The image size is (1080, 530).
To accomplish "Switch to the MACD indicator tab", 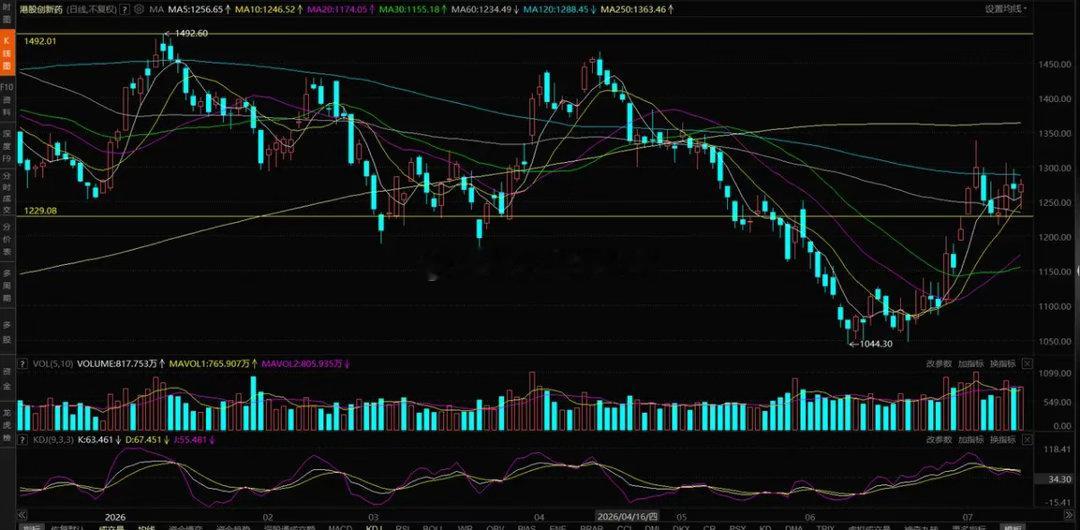I will pyautogui.click(x=340, y=528).
